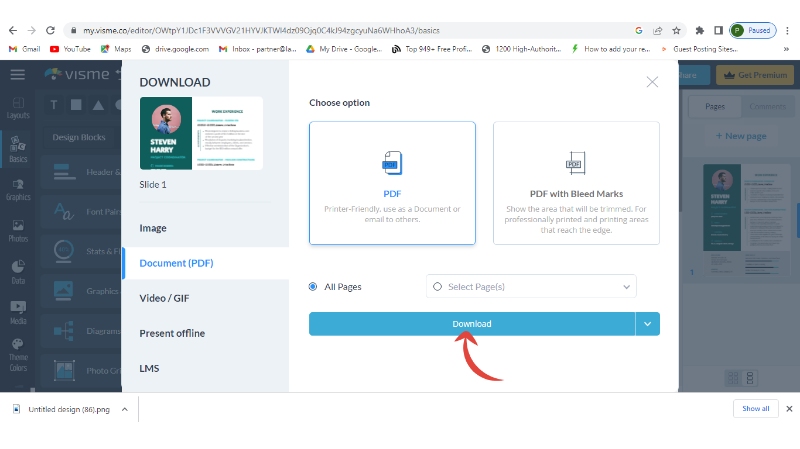Reload the page in the browser

[51, 31]
